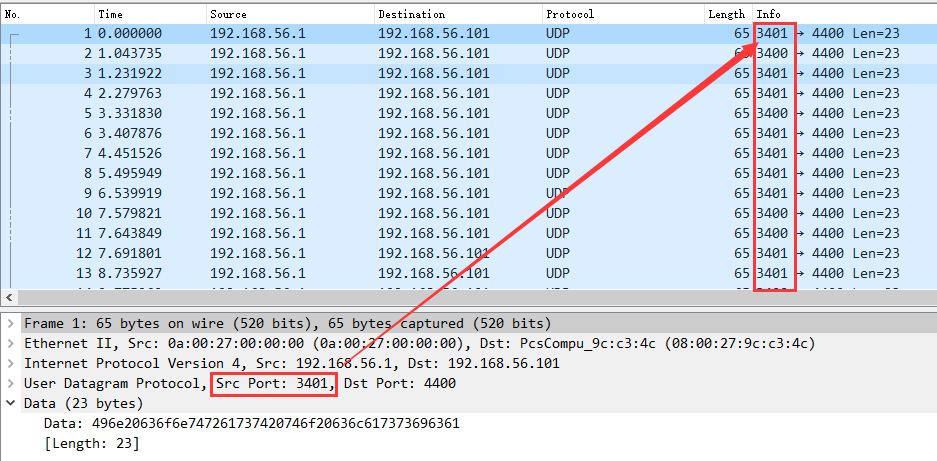Click left arrow of horizontal scrollbar
The height and width of the screenshot is (461, 937).
(10, 298)
